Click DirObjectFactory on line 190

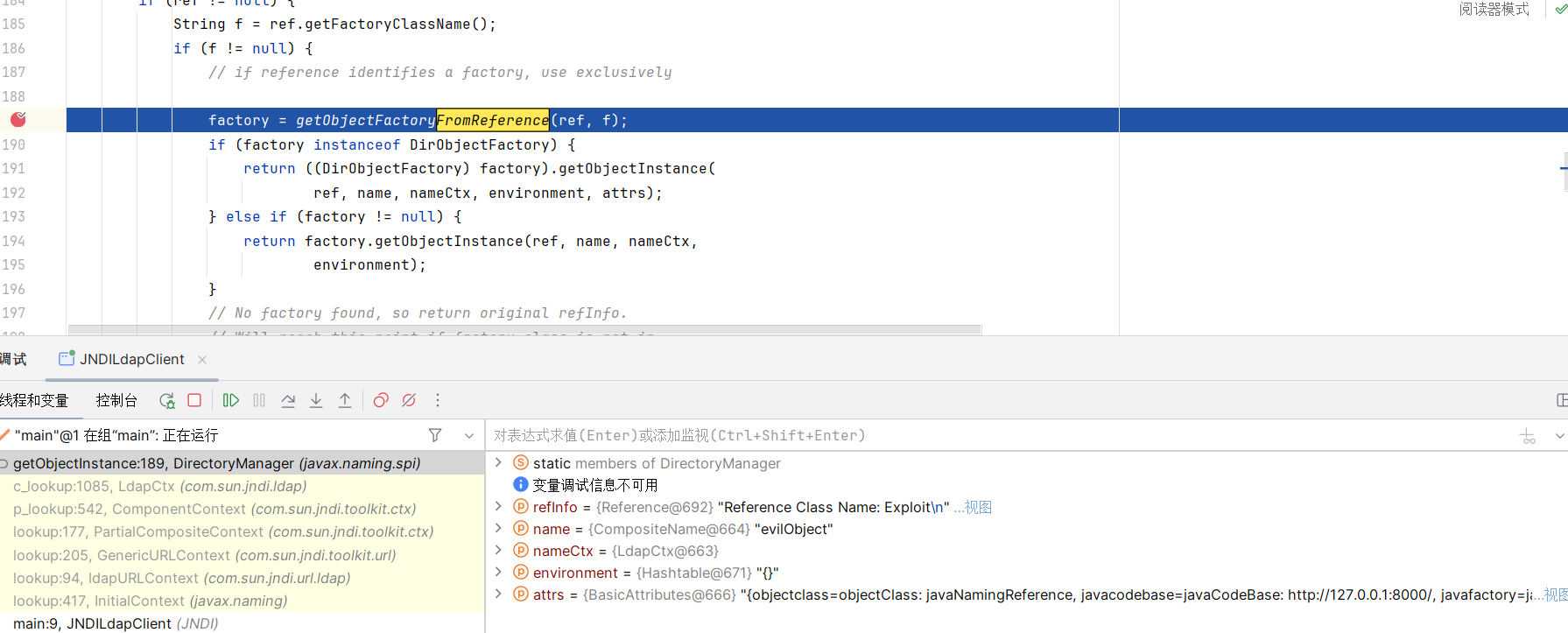(484, 144)
